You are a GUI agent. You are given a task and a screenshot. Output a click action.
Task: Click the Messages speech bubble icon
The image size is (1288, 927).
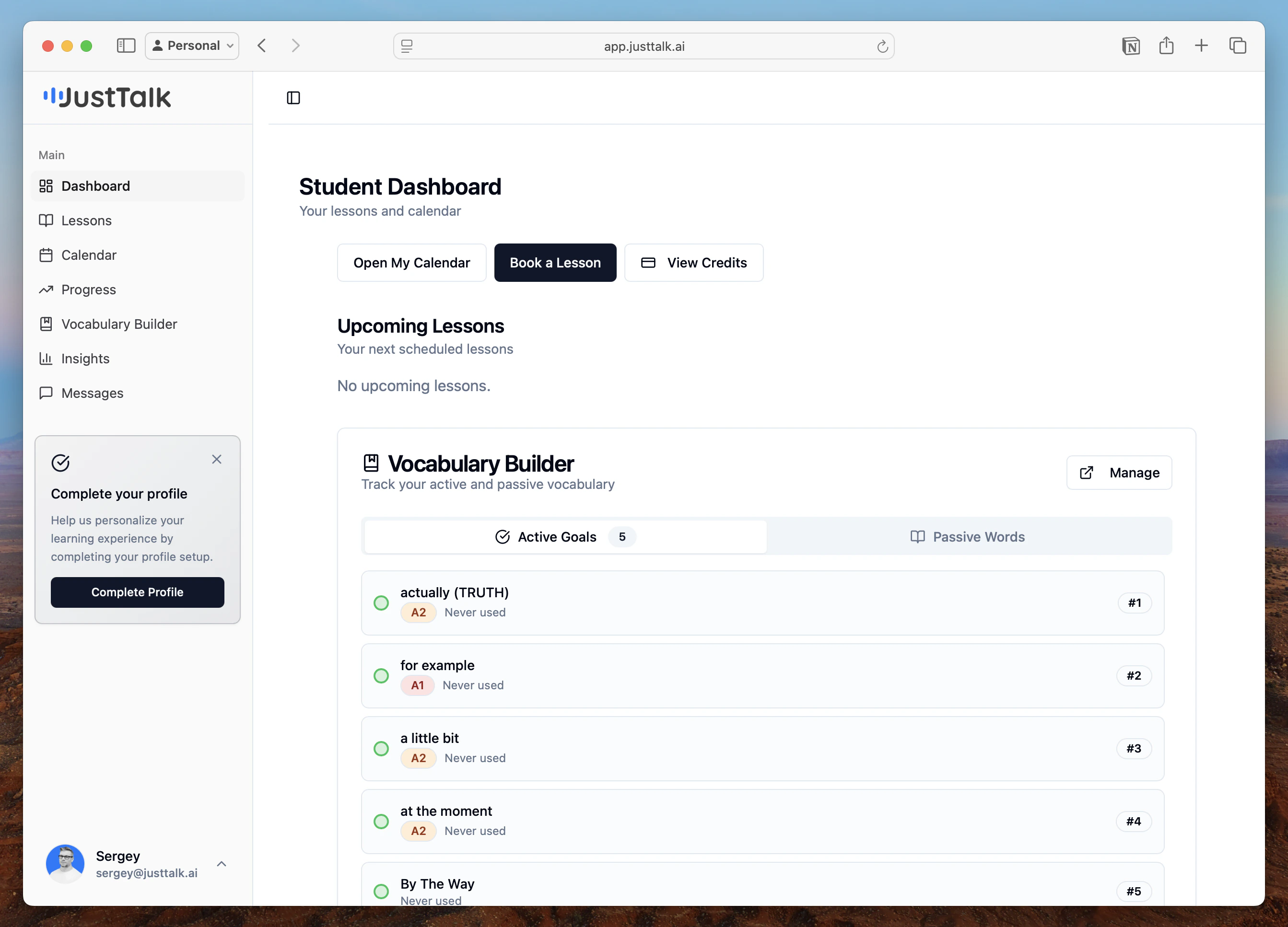point(46,393)
